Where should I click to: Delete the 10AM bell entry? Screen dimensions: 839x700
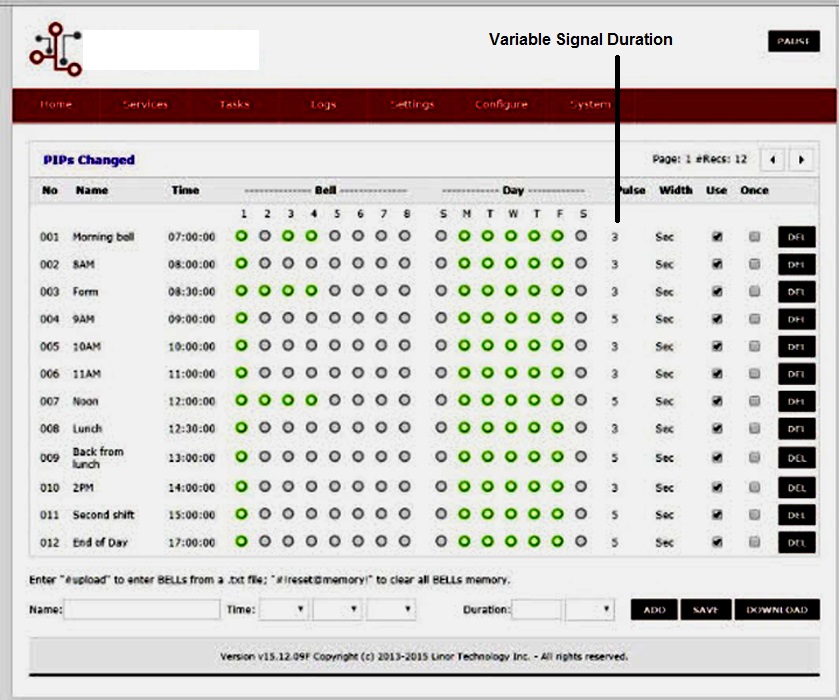796,346
